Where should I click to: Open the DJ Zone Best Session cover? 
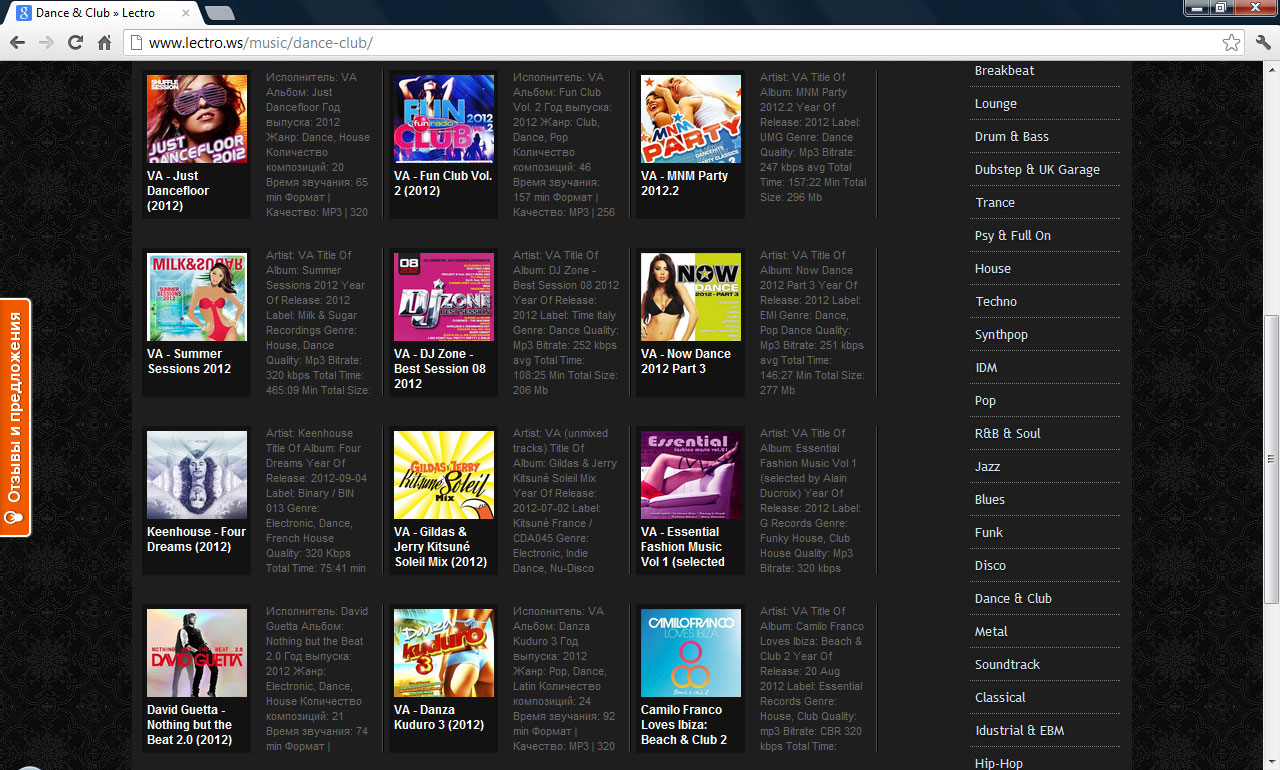tap(444, 297)
